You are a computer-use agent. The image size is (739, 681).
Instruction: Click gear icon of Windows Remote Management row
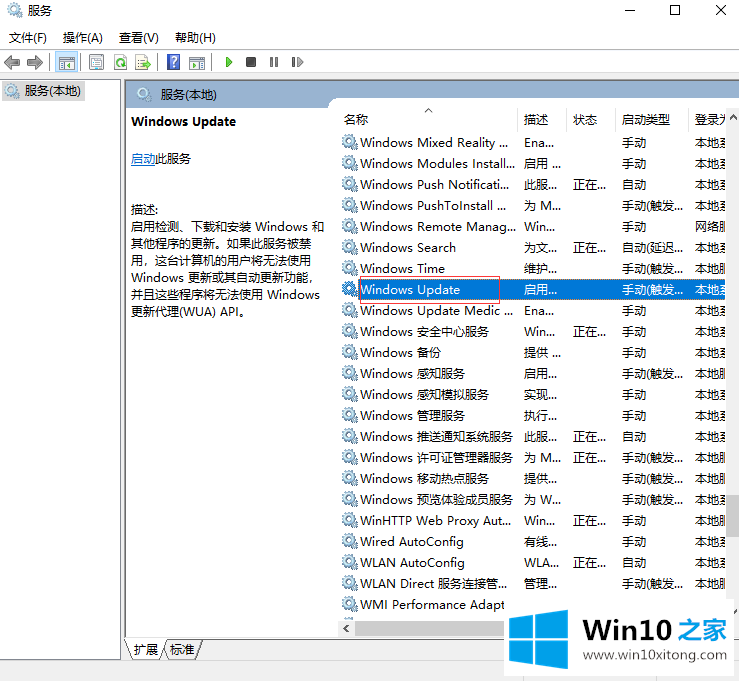tap(349, 226)
